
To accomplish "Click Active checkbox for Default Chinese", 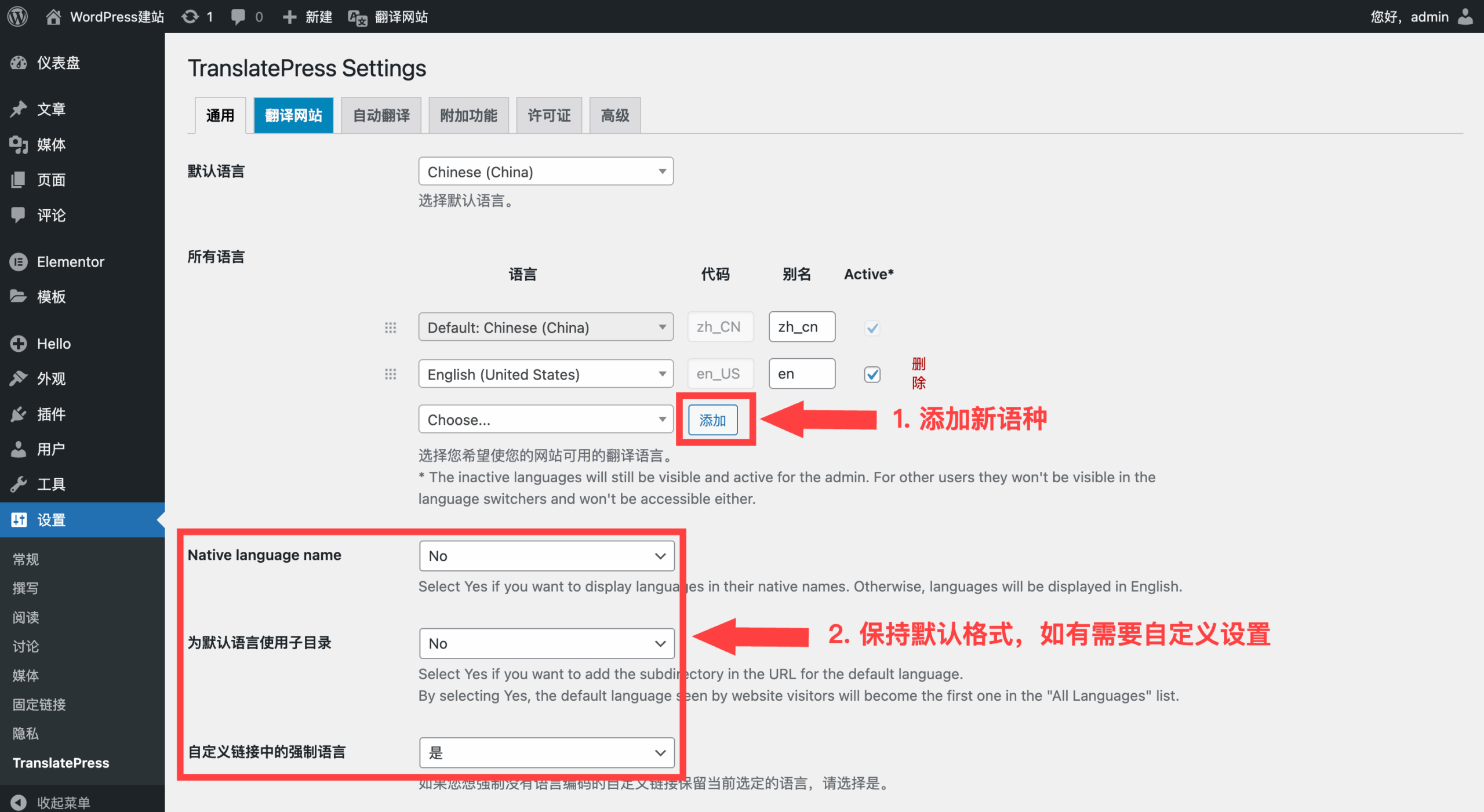I will click(x=872, y=328).
